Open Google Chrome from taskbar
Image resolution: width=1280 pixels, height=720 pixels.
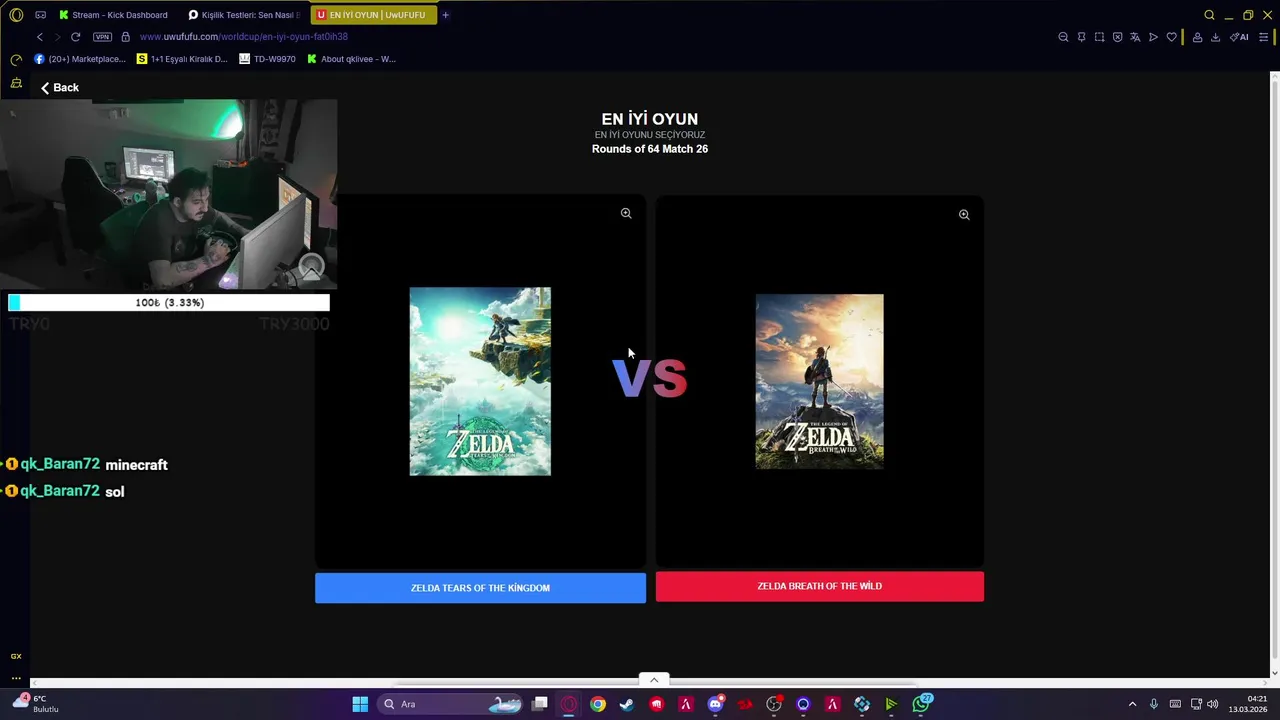[598, 704]
